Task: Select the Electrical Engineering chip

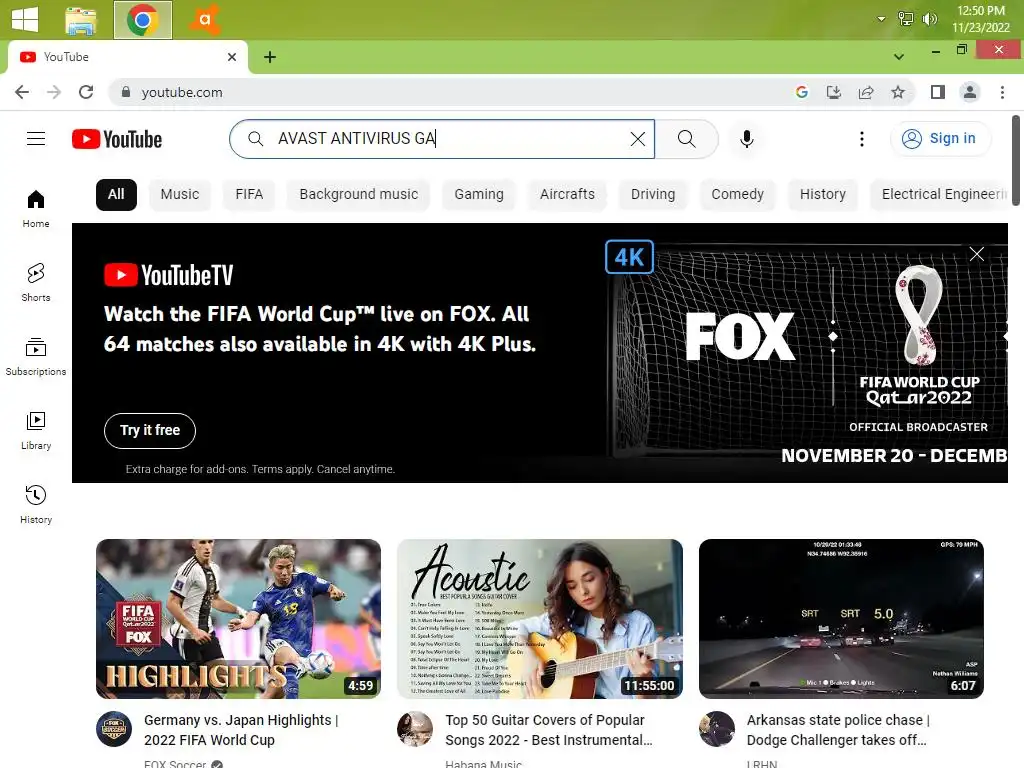Action: (x=939, y=195)
